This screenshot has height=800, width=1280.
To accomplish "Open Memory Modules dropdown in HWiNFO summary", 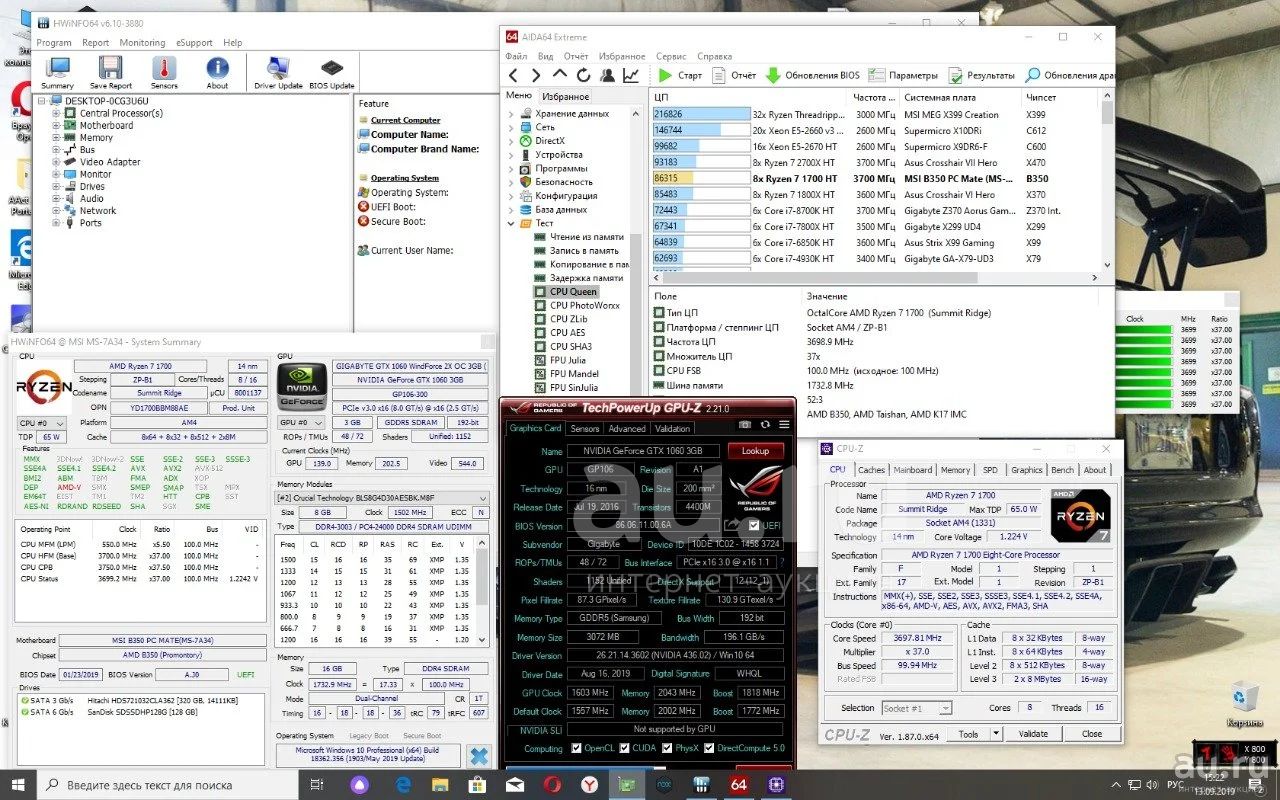I will tap(383, 498).
